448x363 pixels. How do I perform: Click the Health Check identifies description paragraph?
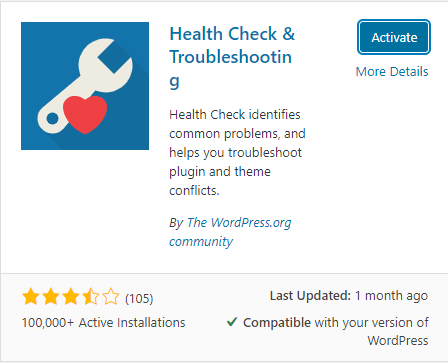tap(237, 153)
